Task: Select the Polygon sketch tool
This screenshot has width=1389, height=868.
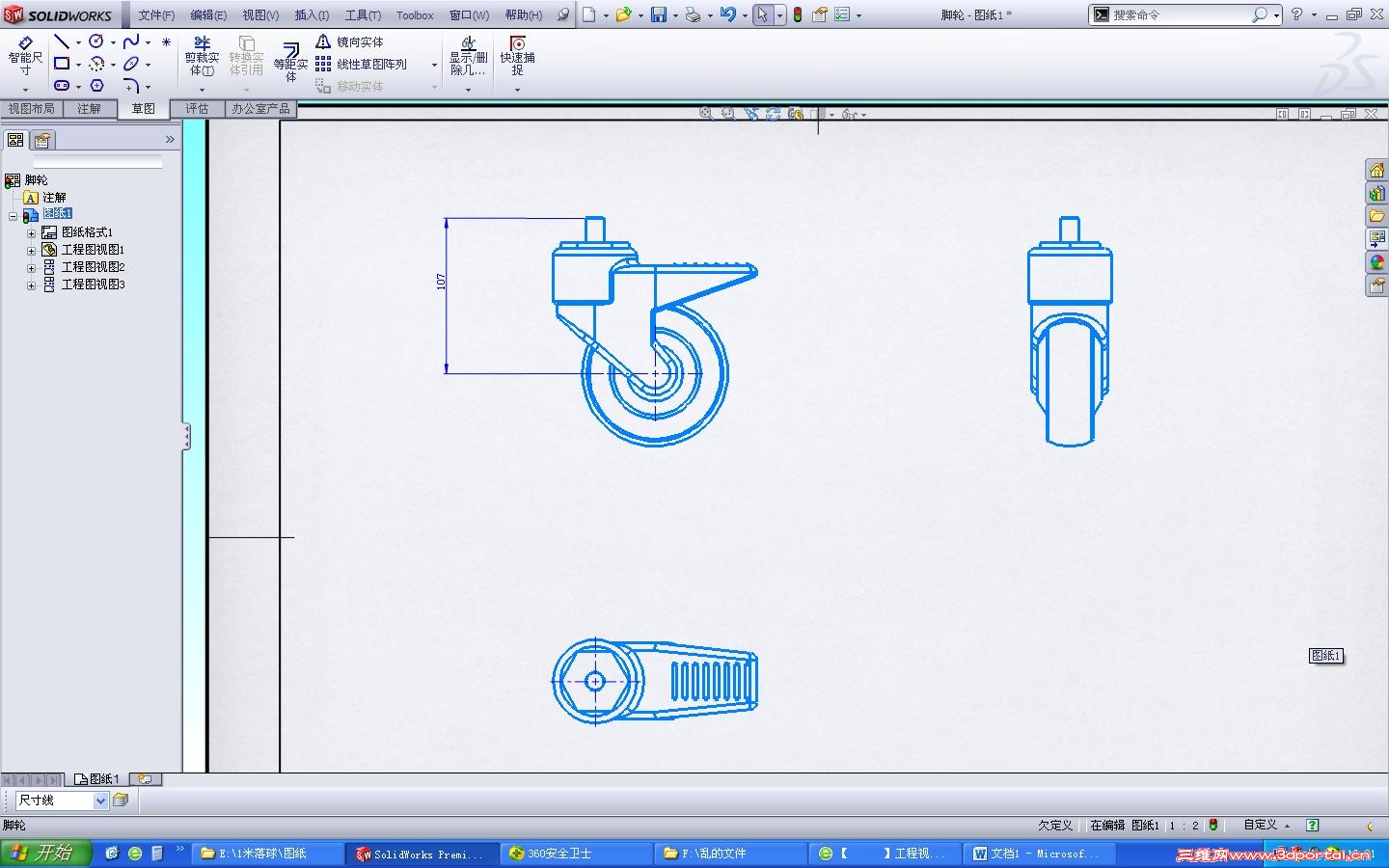Action: pos(96,86)
